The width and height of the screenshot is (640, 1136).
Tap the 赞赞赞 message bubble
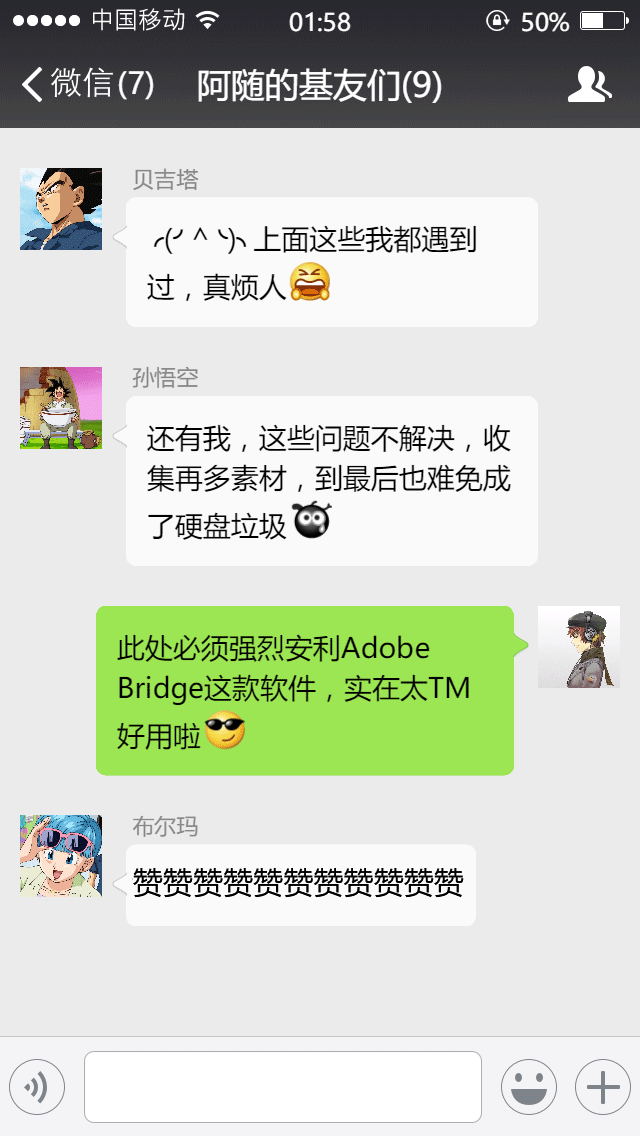click(x=301, y=885)
